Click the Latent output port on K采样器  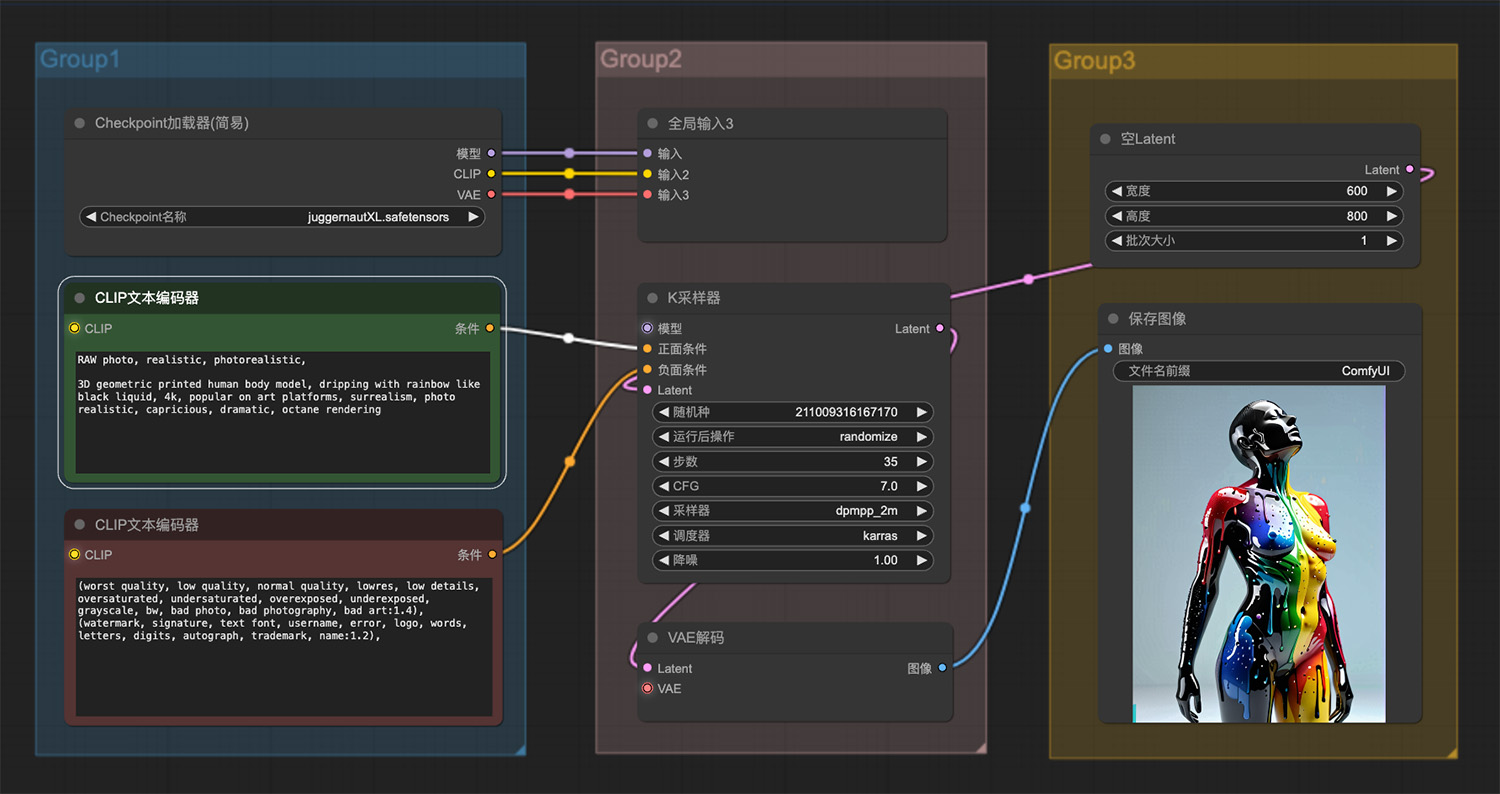pos(939,328)
